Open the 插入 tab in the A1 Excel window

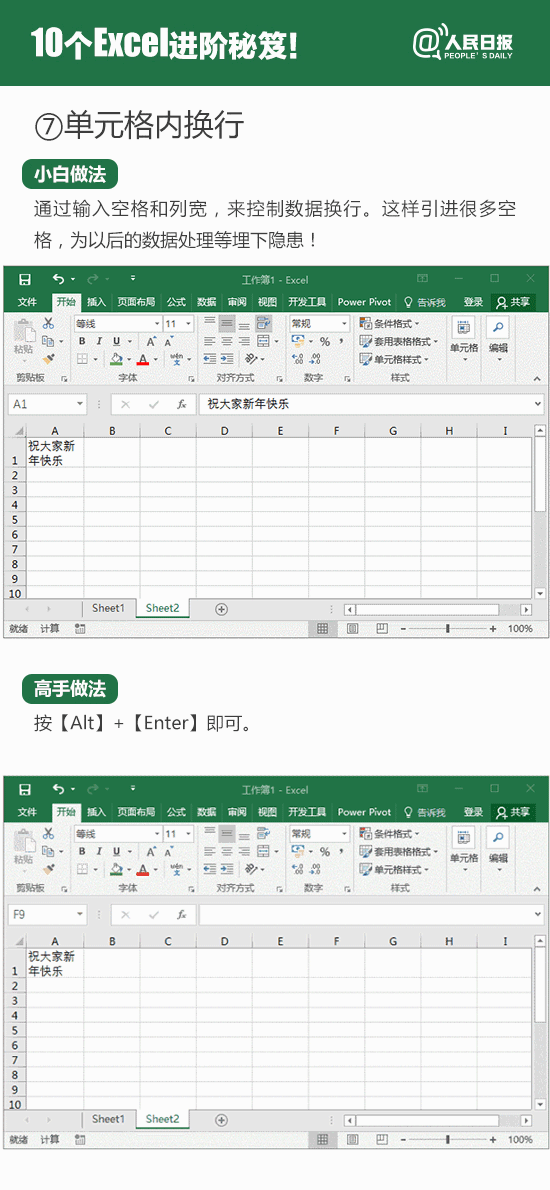tap(96, 301)
